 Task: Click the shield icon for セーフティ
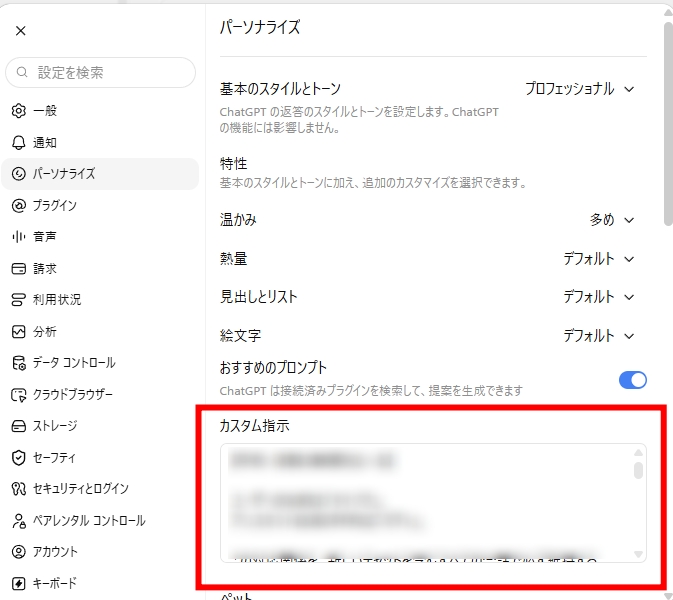point(18,458)
